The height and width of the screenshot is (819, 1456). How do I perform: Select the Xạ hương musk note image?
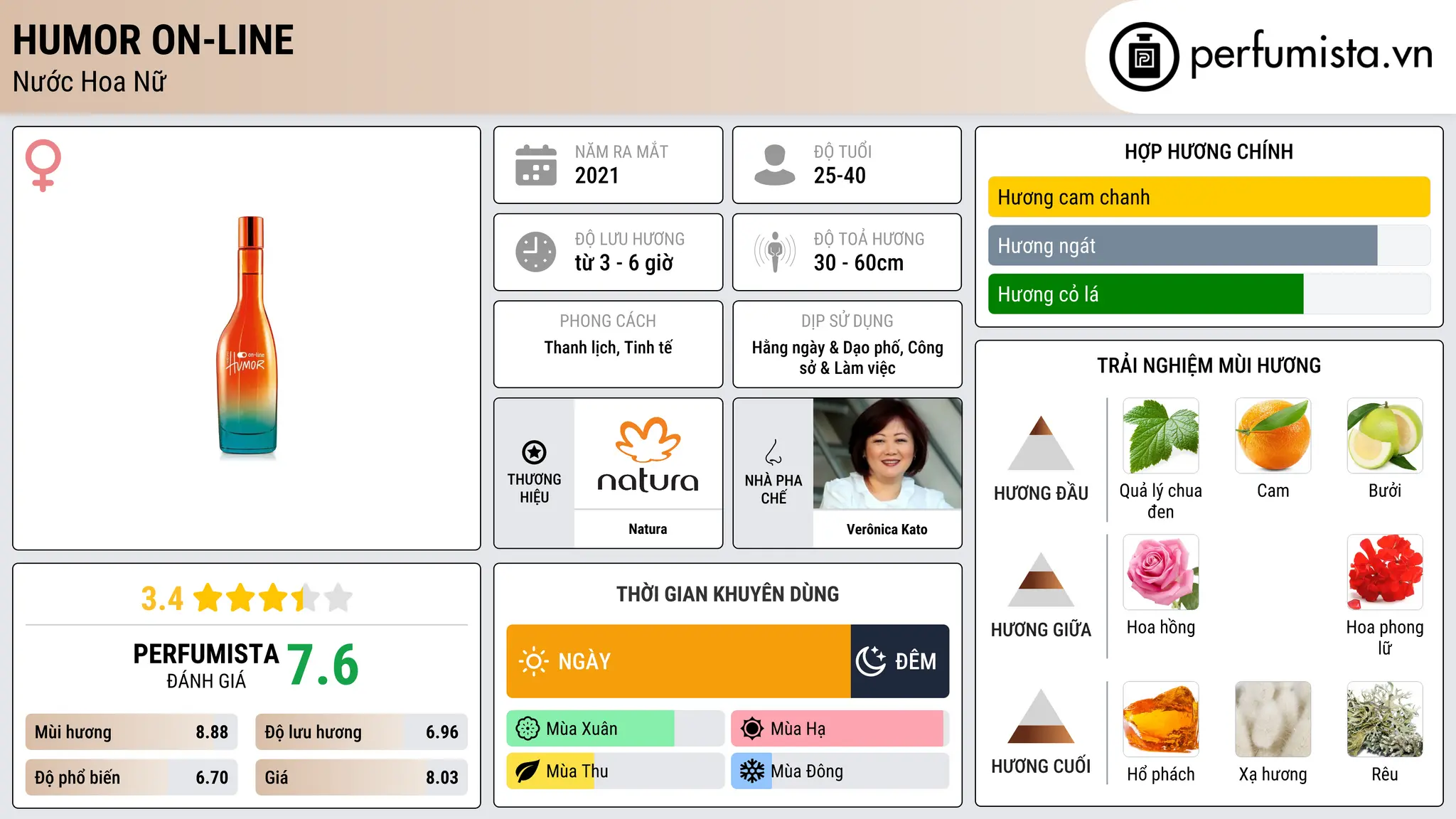[x=1273, y=719]
